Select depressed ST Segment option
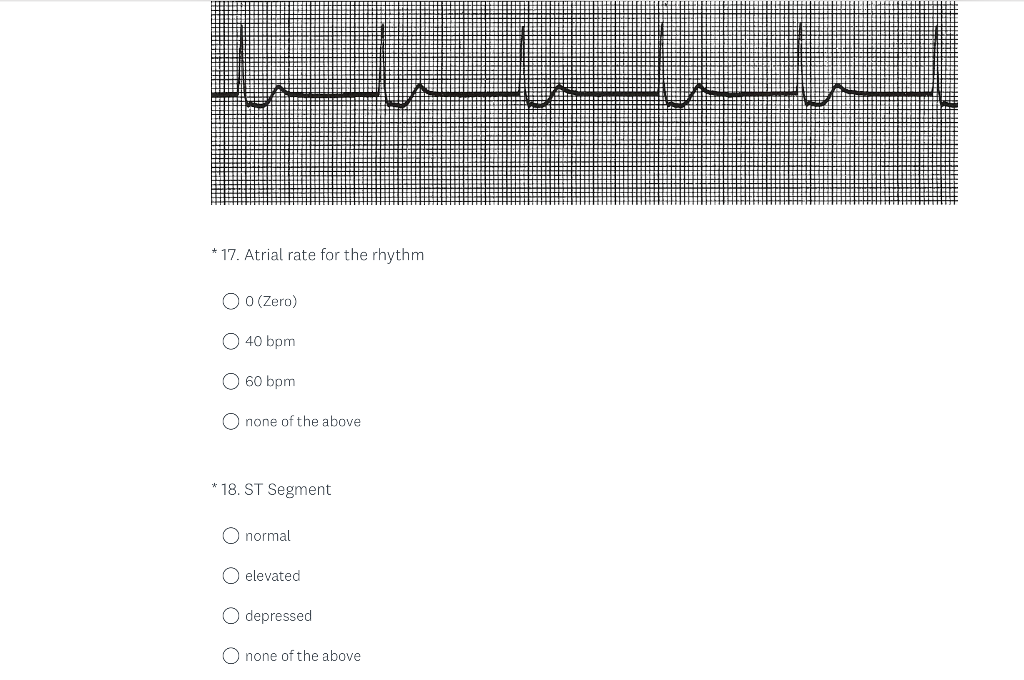Viewport: 1024px width, 680px height. pyautogui.click(x=230, y=615)
